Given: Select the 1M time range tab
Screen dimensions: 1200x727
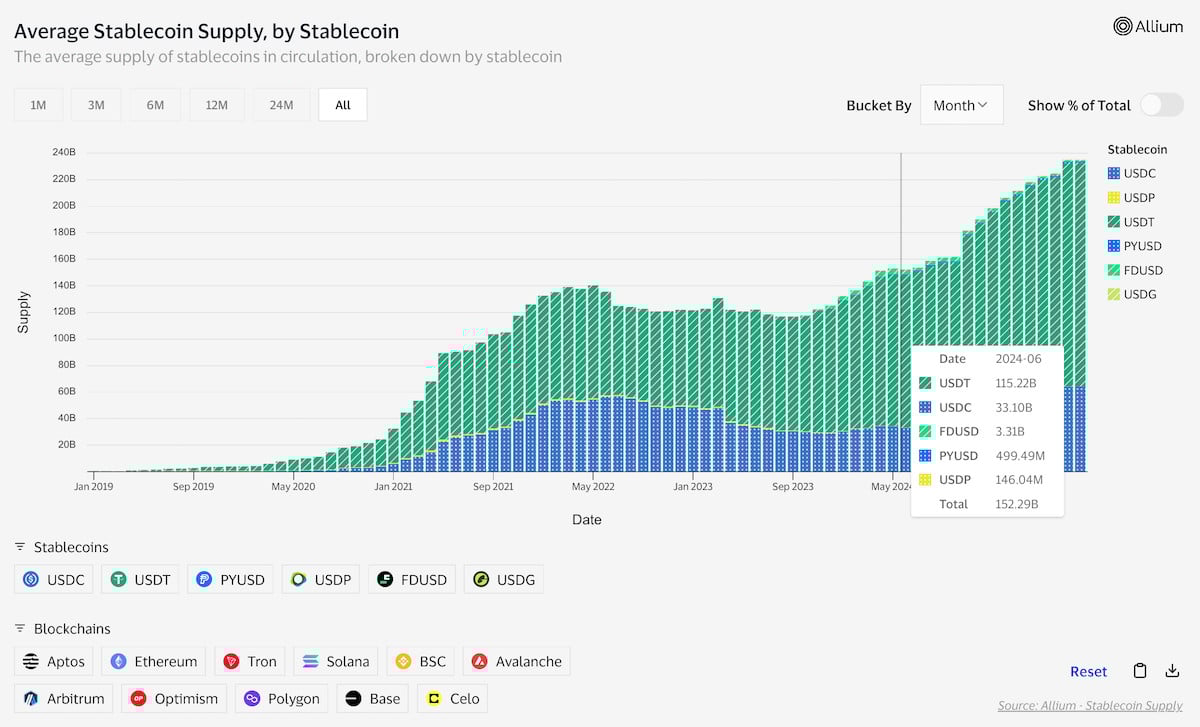Looking at the screenshot, I should [x=38, y=105].
